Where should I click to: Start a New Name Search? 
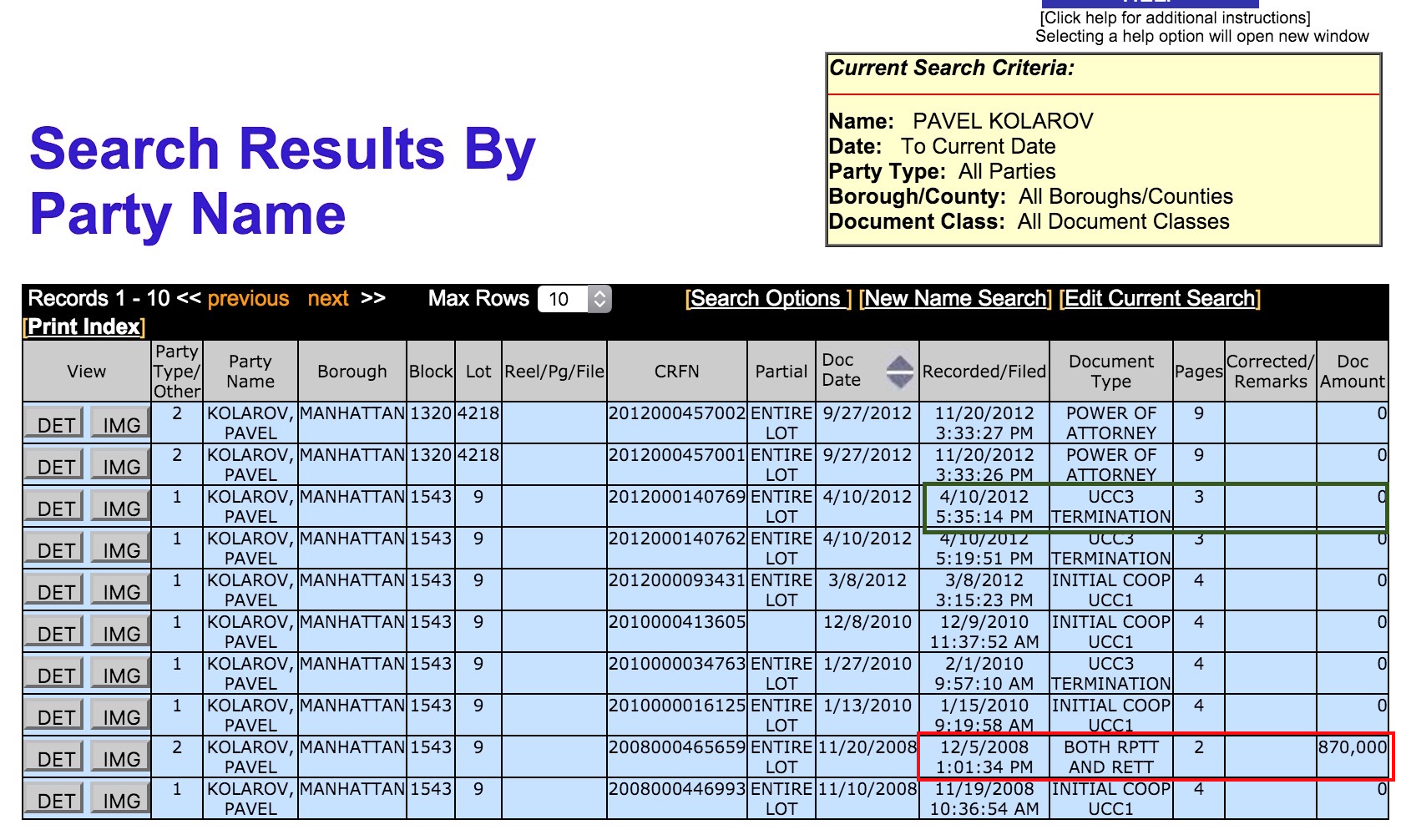coord(955,299)
